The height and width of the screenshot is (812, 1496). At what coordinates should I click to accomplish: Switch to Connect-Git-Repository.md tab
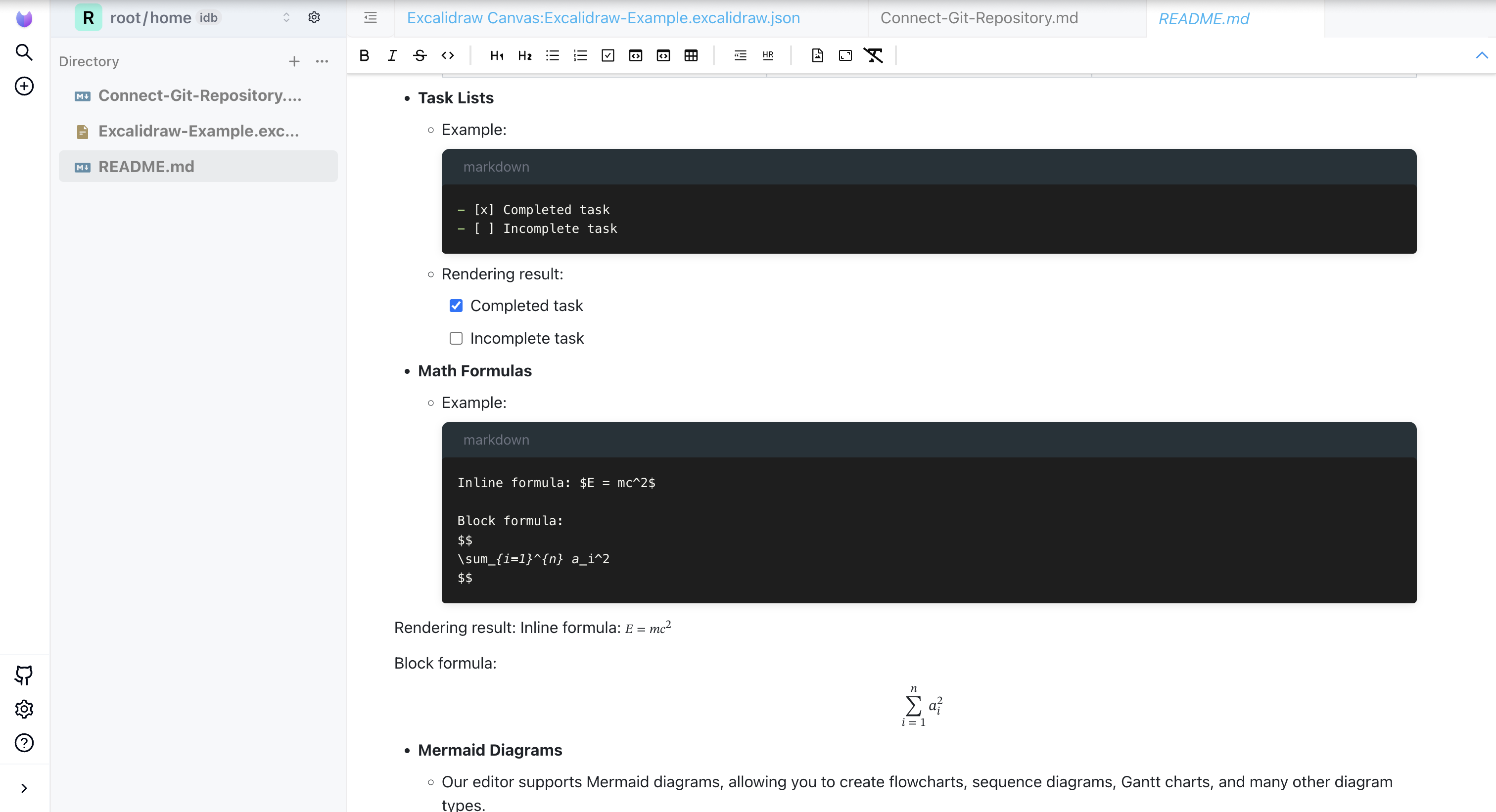[x=979, y=18]
